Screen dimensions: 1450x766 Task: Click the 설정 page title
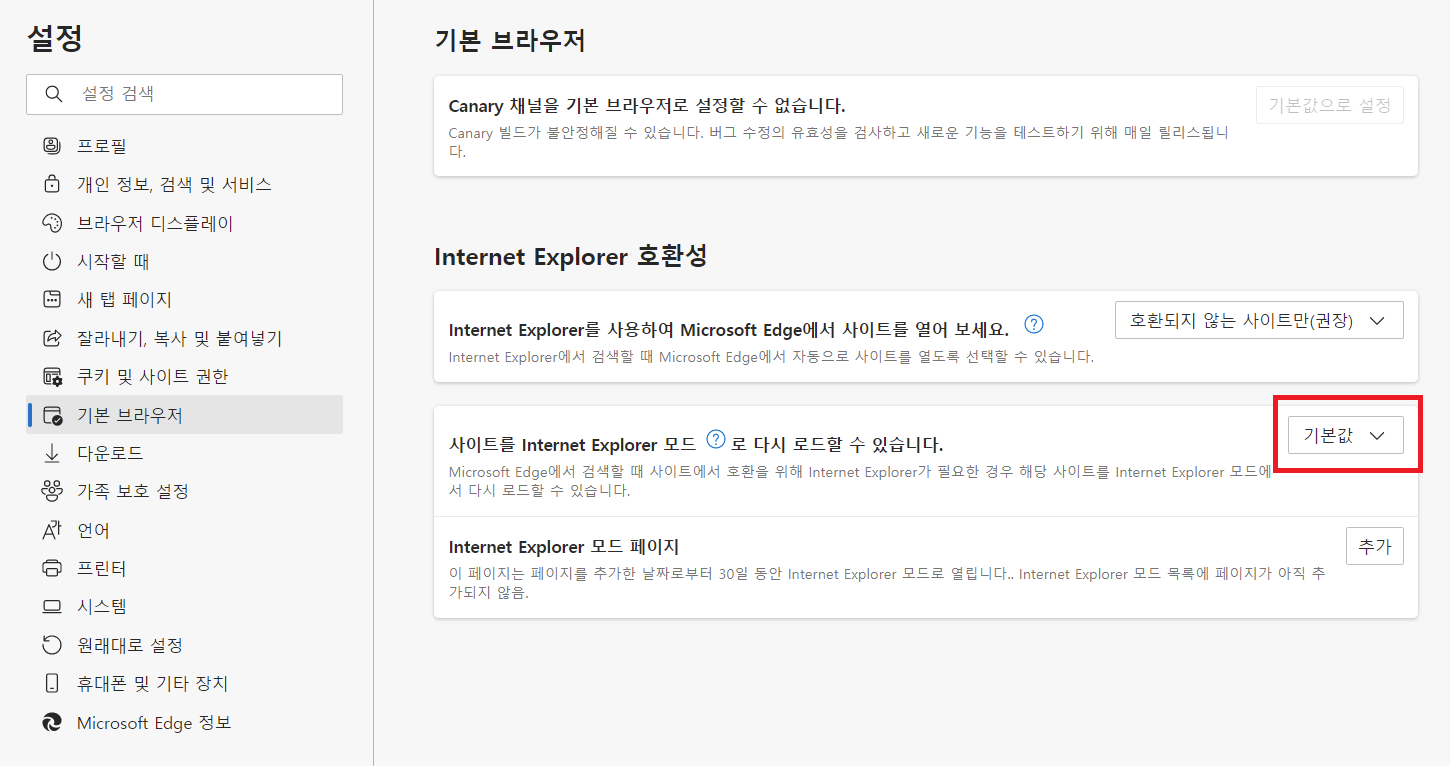(x=55, y=38)
